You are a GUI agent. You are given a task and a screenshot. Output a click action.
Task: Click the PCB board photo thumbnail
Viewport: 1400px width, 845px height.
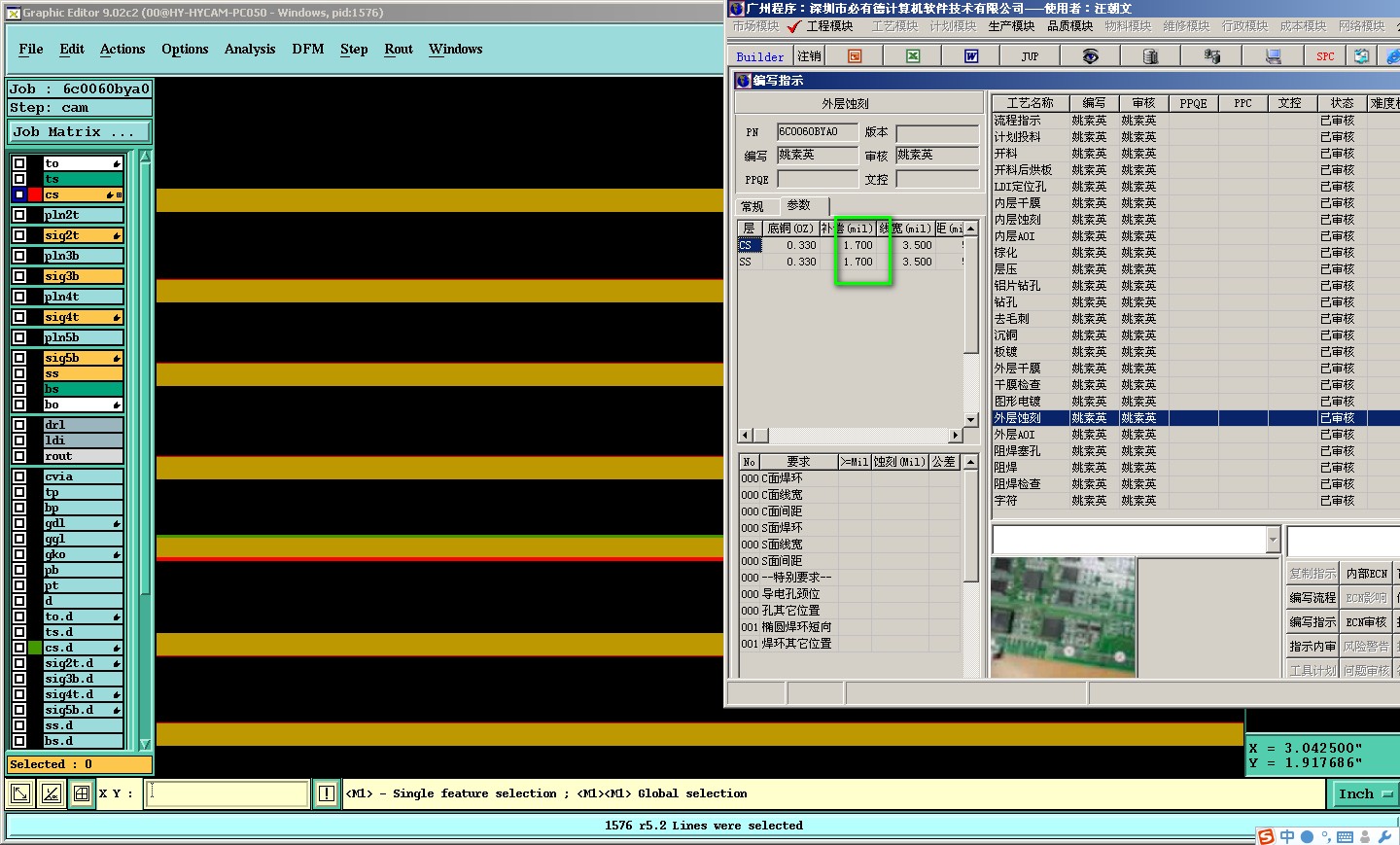point(1064,616)
